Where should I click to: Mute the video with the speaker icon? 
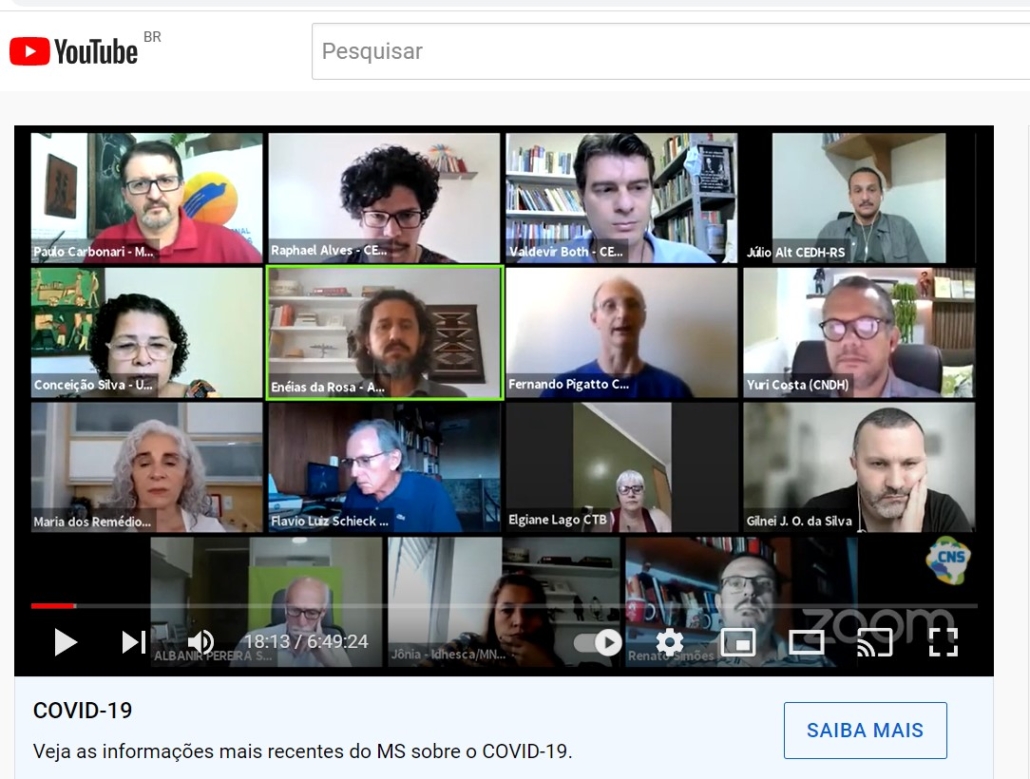coord(201,642)
